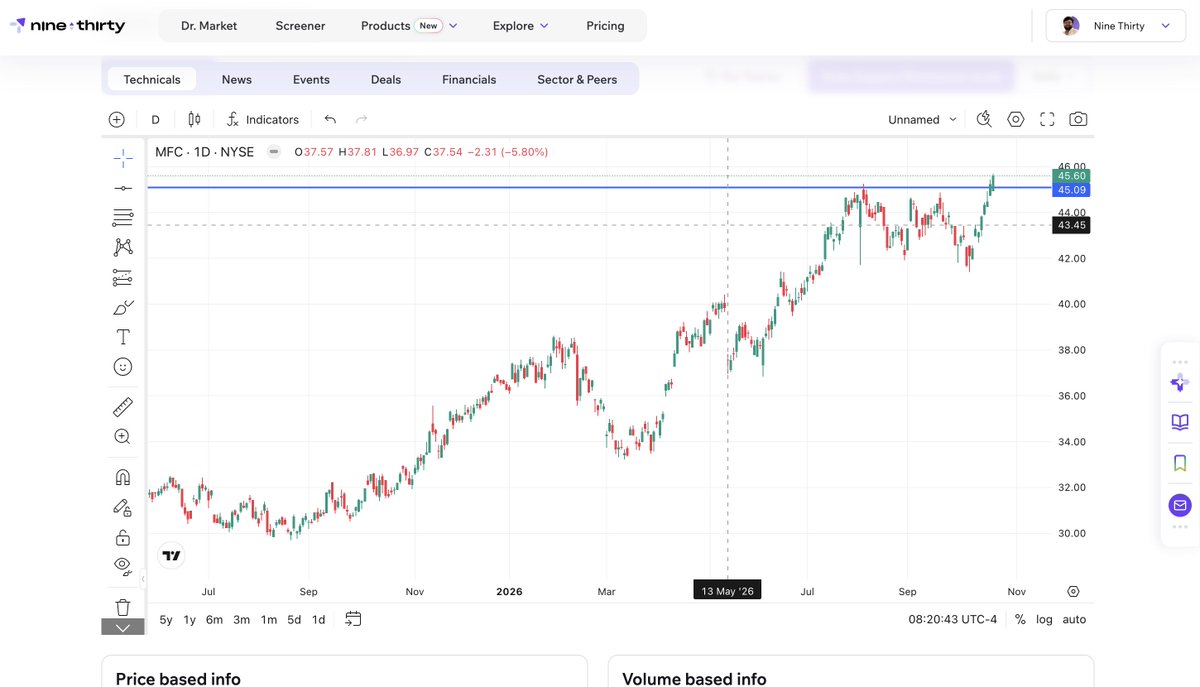Select the ruler measure tool
The image size is (1200, 687).
(x=123, y=407)
